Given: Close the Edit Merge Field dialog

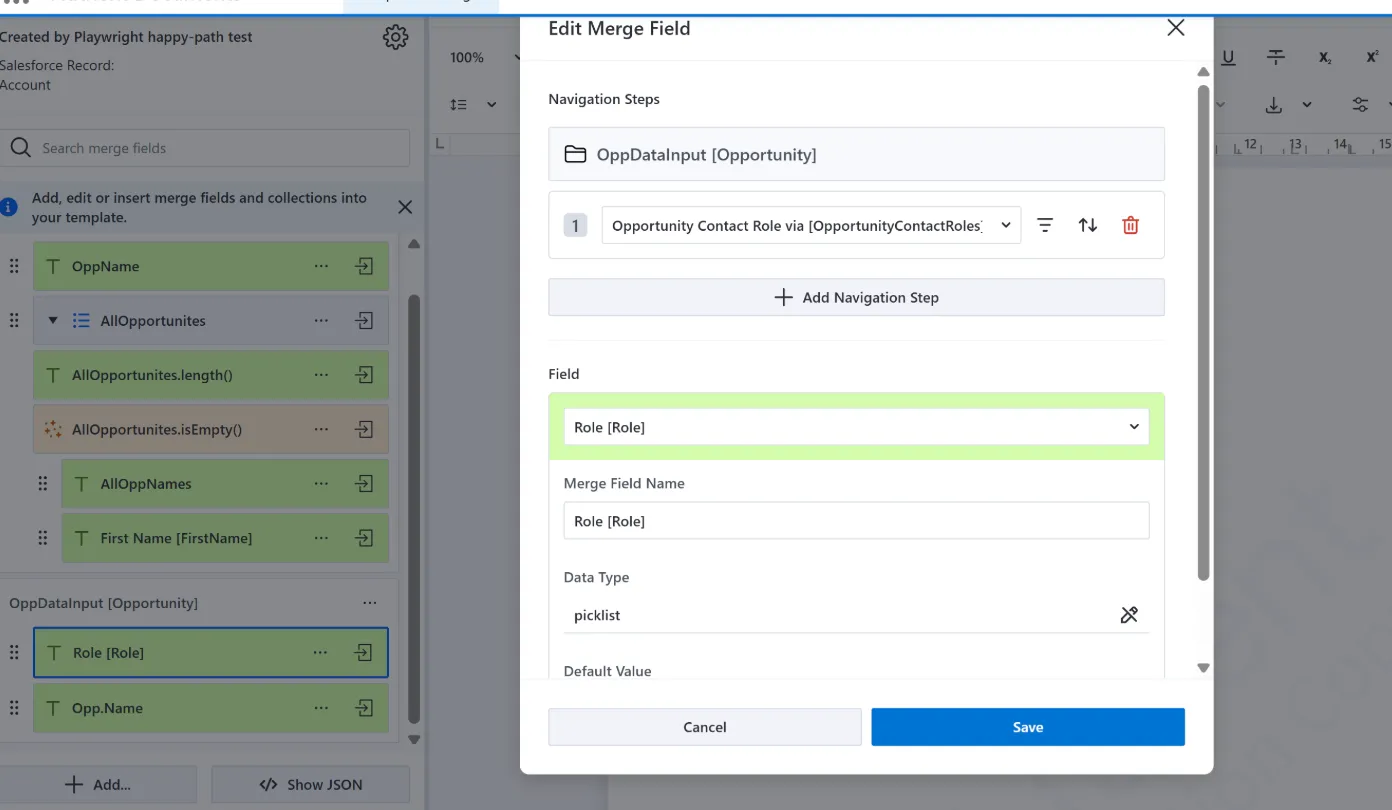Looking at the screenshot, I should pos(1176,28).
